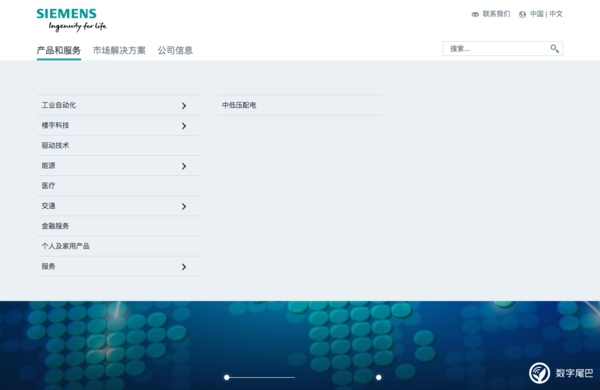The height and width of the screenshot is (390, 600).
Task: Expand the 工业自动化 submenu chevron
Action: click(184, 106)
